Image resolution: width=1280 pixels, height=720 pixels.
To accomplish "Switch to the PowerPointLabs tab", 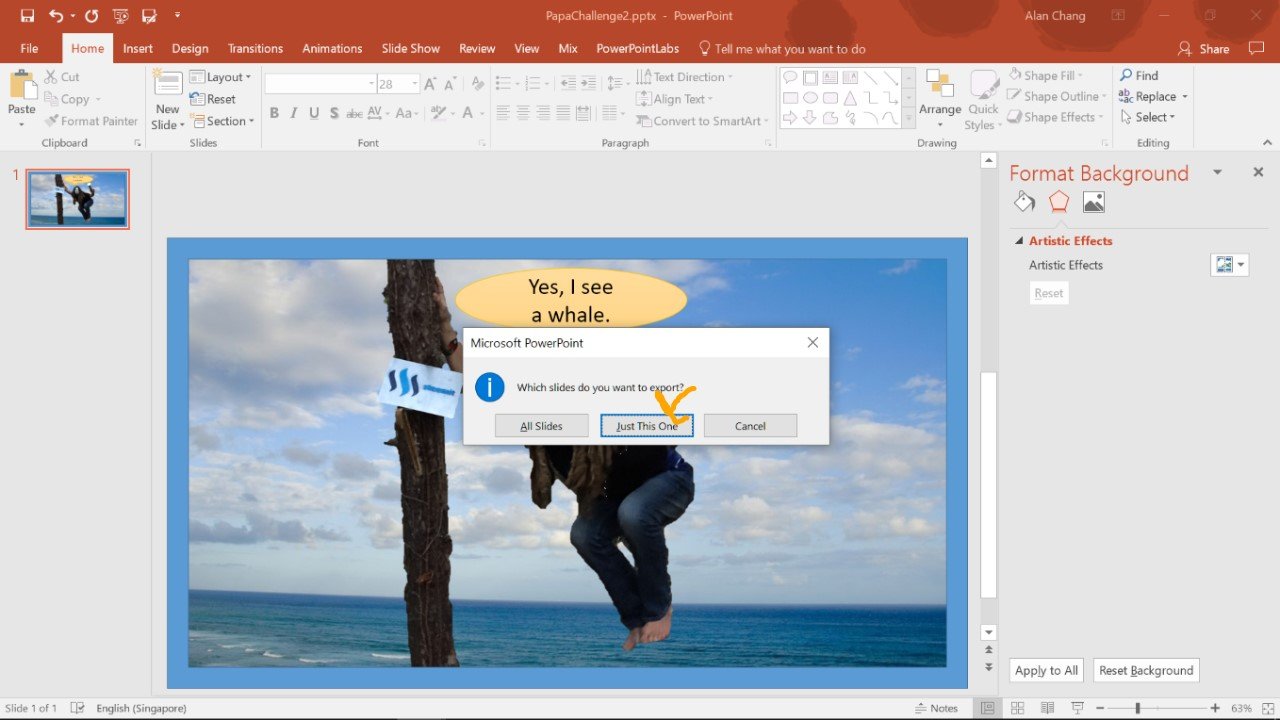I will tap(637, 48).
